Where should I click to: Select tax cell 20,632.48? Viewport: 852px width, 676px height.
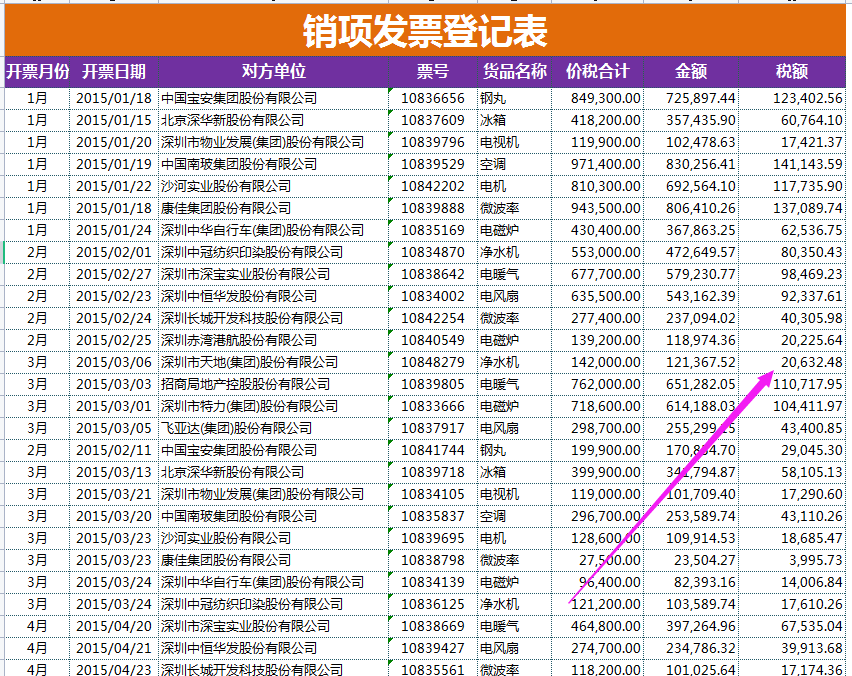coord(792,362)
